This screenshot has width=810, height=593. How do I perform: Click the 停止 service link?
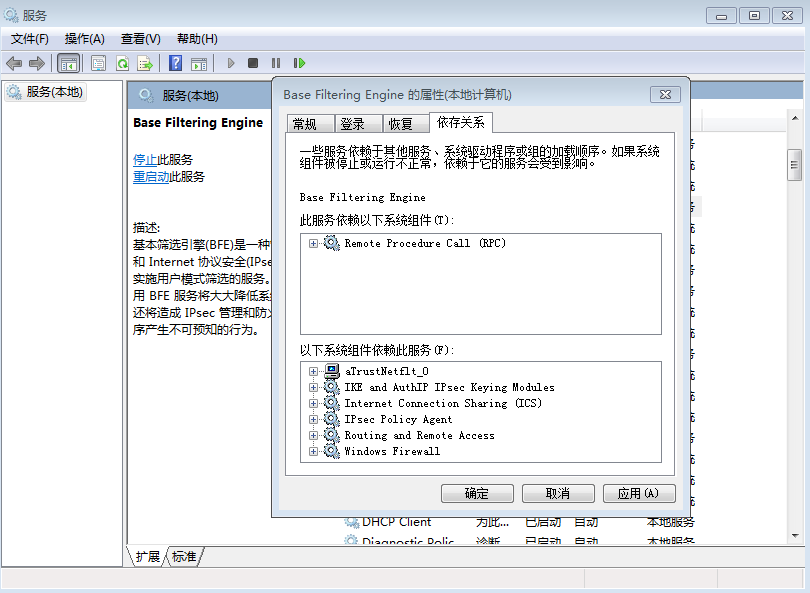pyautogui.click(x=145, y=159)
